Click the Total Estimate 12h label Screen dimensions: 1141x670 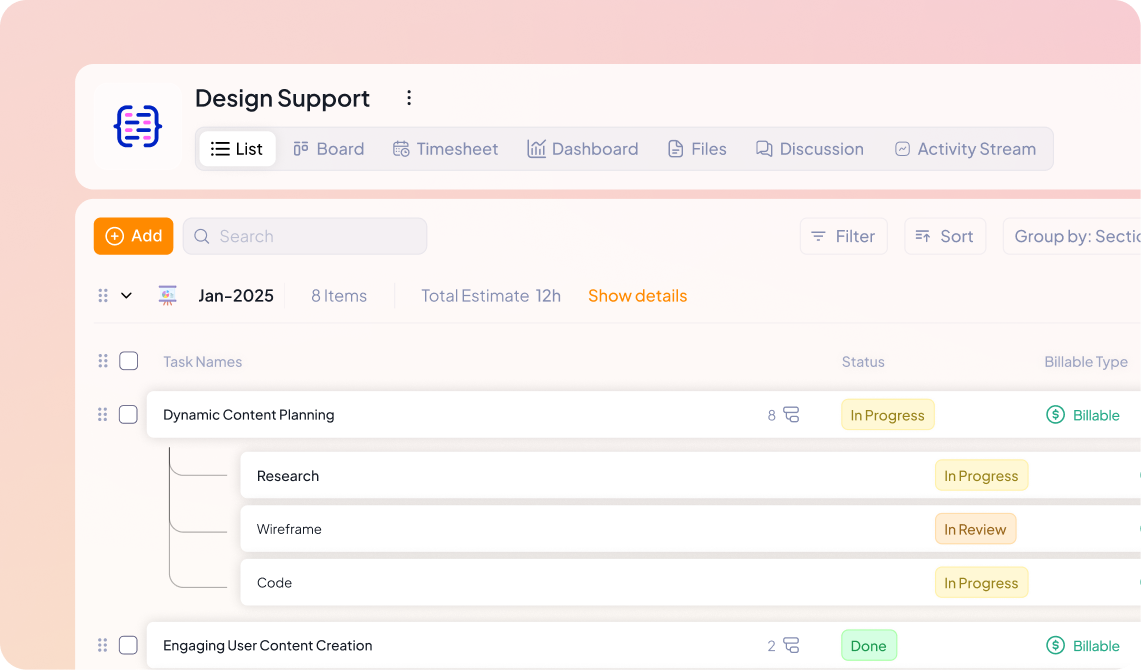[491, 295]
